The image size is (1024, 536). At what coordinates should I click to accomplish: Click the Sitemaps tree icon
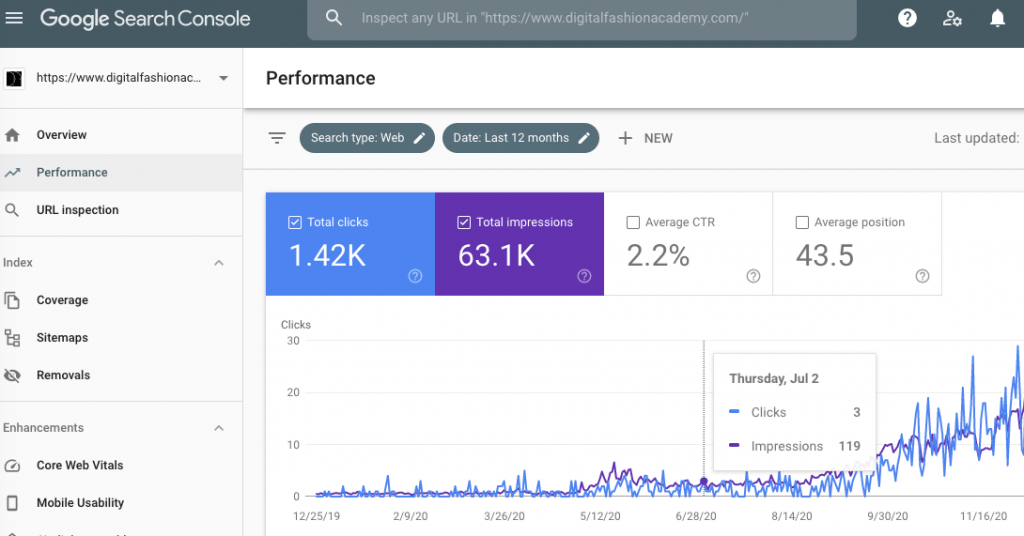tap(12, 338)
